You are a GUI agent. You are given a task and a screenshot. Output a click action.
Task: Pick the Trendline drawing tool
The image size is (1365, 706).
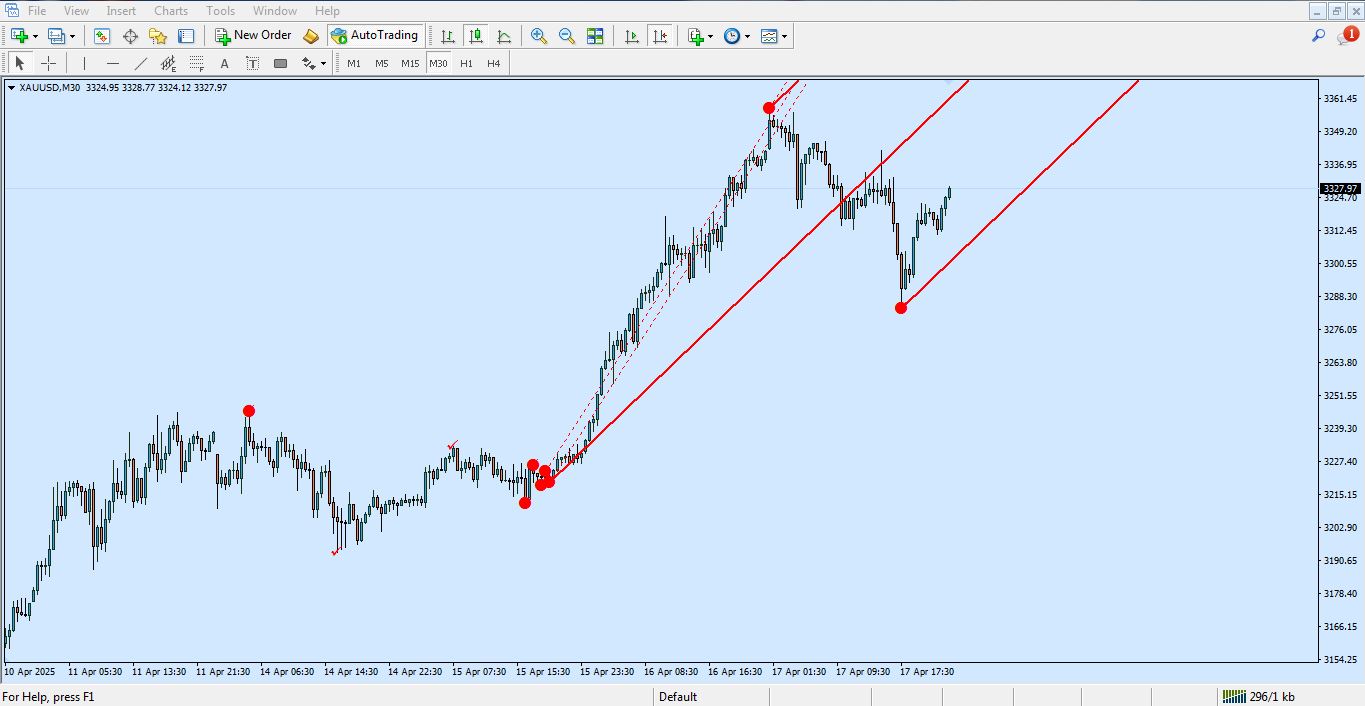point(141,63)
